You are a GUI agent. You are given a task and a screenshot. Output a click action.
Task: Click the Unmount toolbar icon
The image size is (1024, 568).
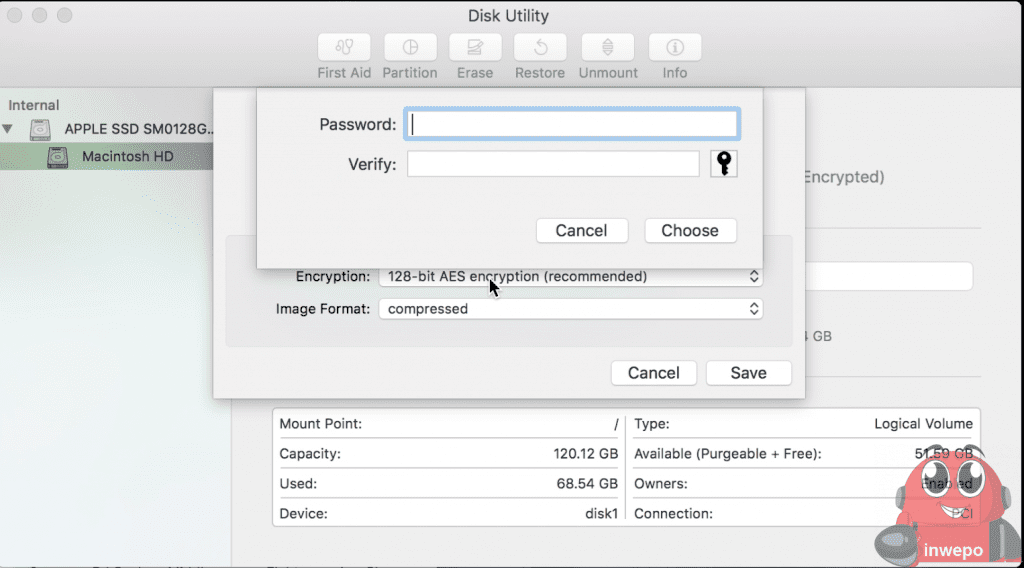click(x=609, y=47)
